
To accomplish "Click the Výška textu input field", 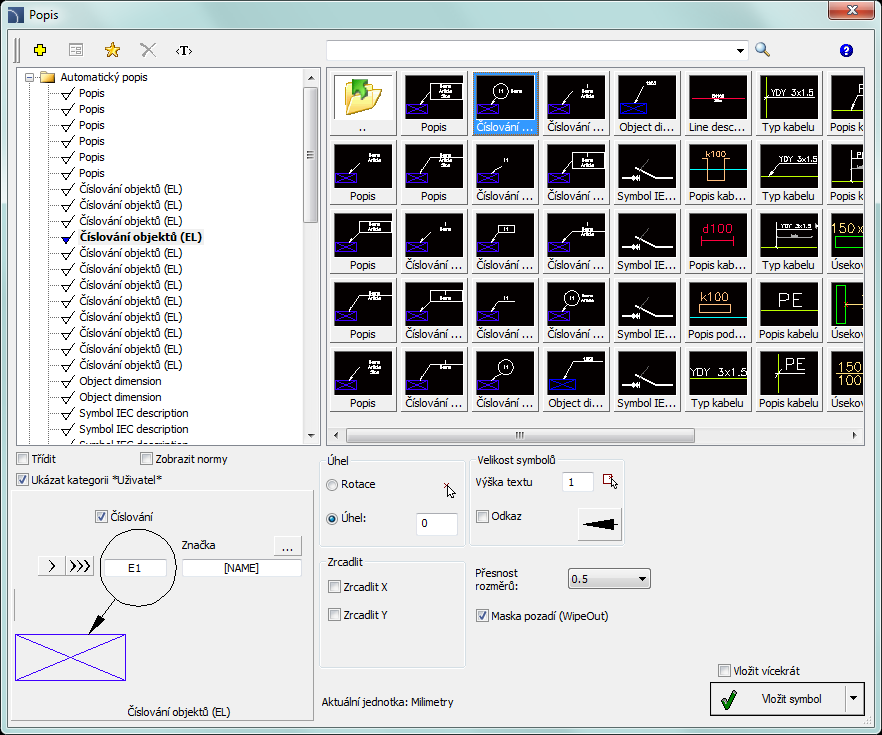I will (x=578, y=482).
